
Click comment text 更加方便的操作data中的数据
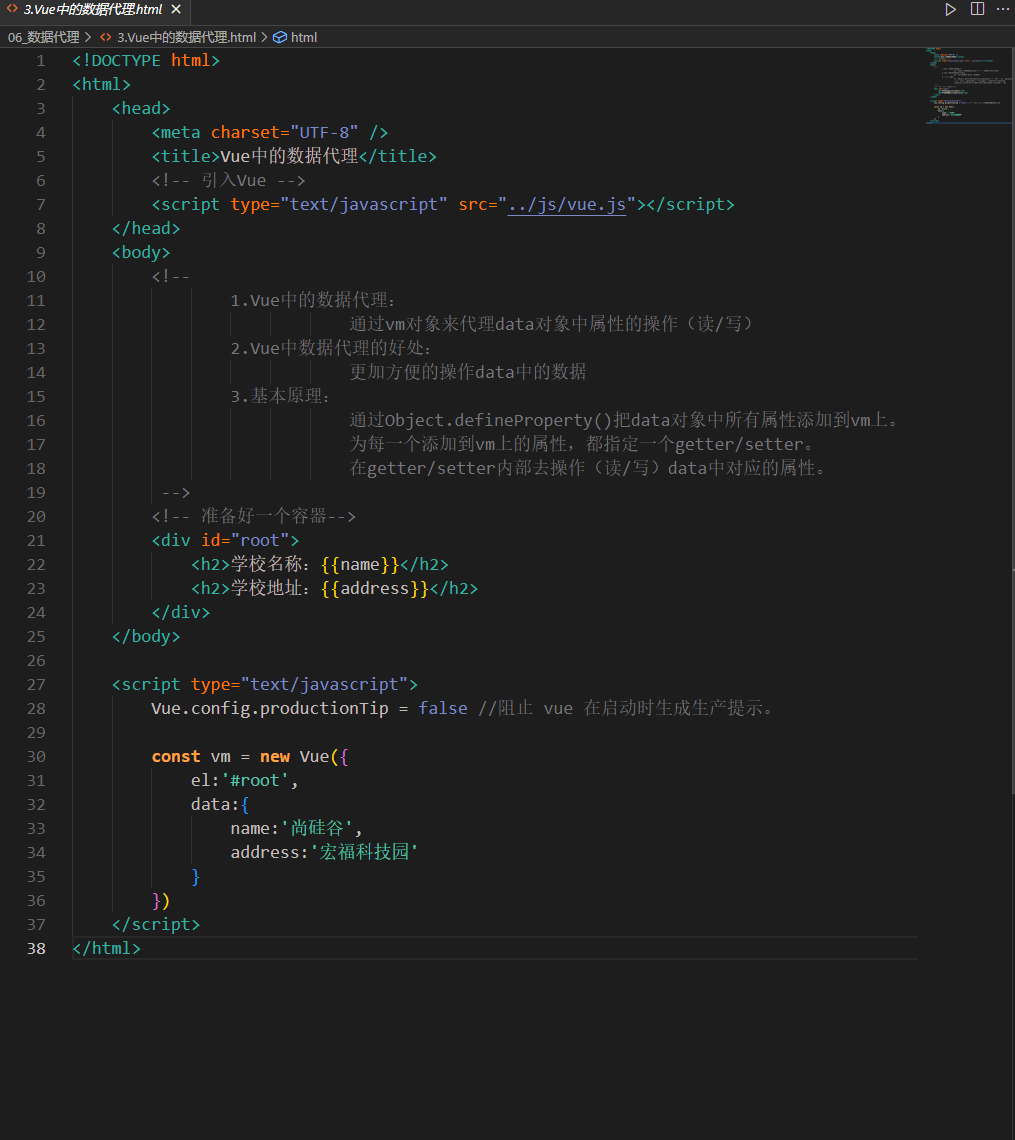point(468,372)
